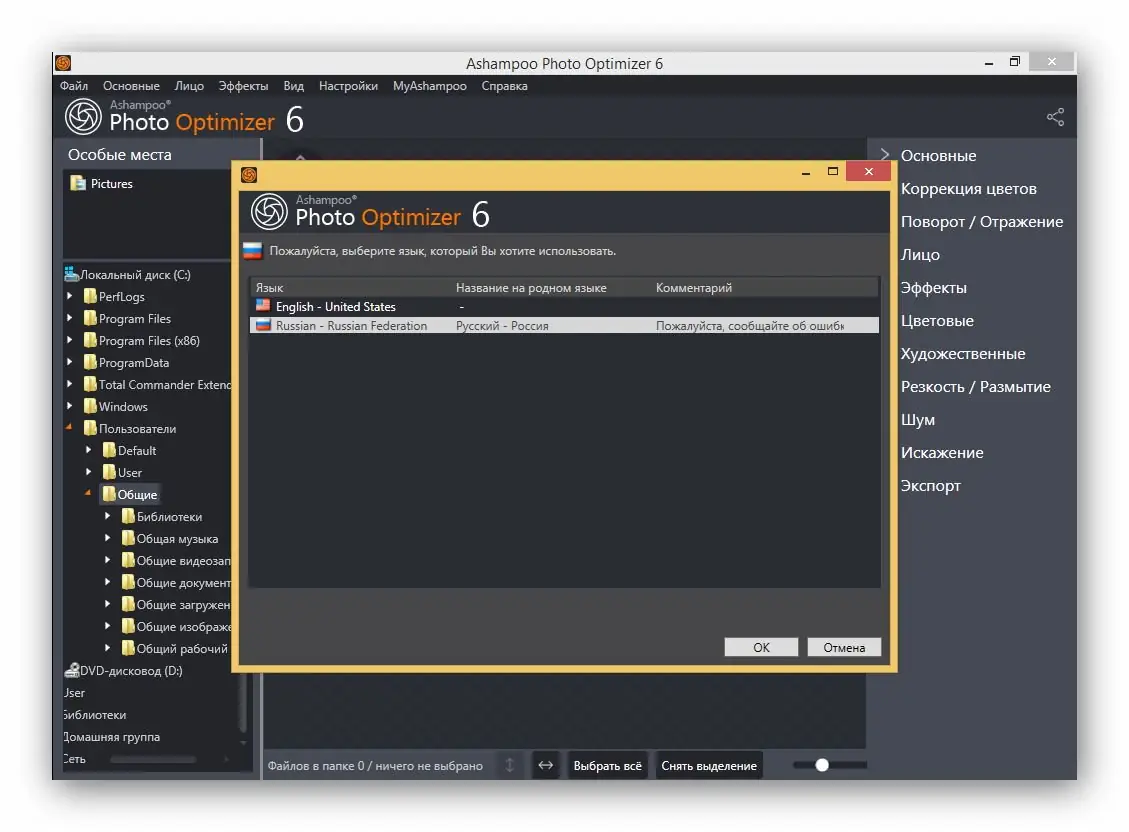
Task: Select Russian - Russian Federation row
Action: (x=564, y=325)
